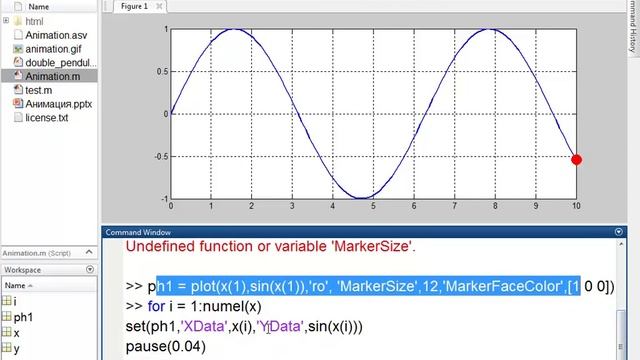Click the license.txt file icon
This screenshot has height=360, width=640.
click(18, 118)
